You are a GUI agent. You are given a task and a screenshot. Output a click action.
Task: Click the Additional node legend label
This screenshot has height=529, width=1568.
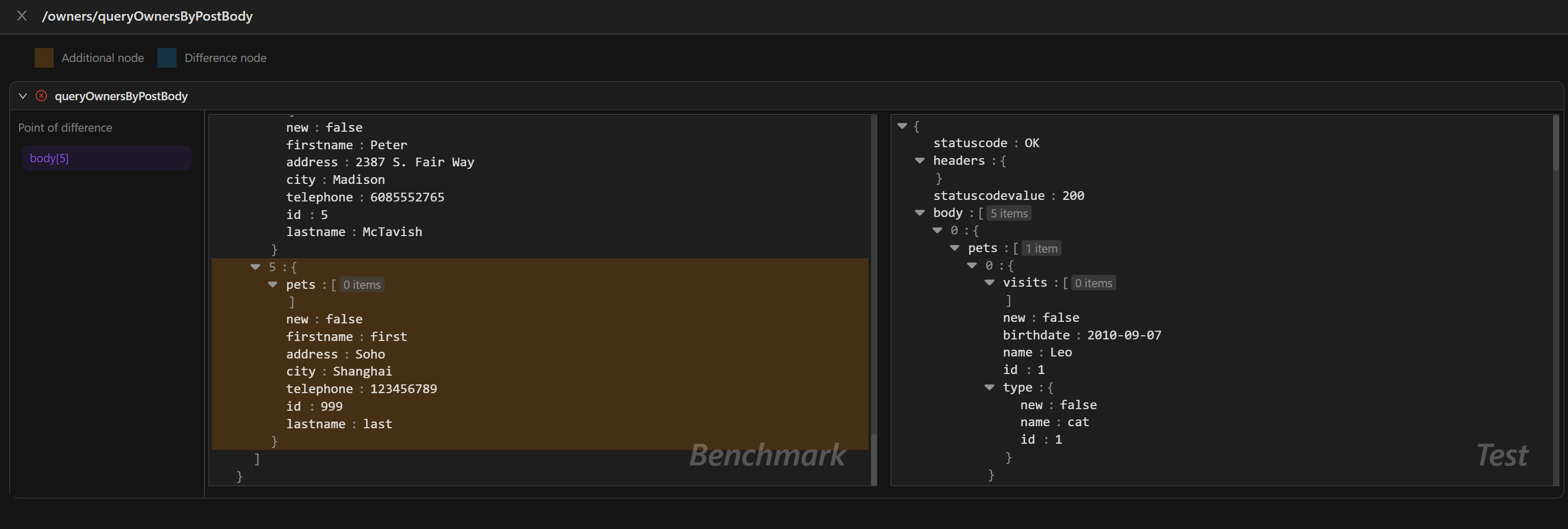[x=102, y=58]
